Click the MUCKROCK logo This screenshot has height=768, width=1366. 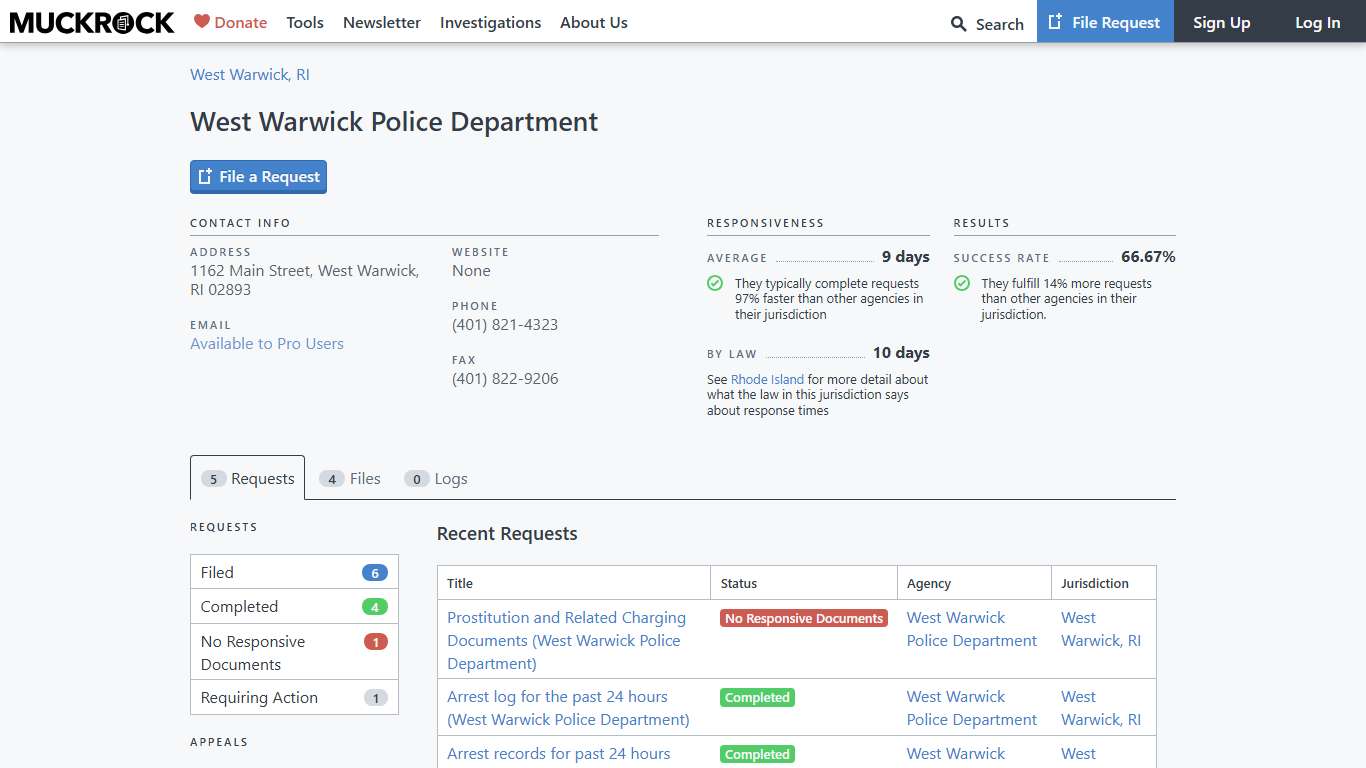pyautogui.click(x=91, y=22)
